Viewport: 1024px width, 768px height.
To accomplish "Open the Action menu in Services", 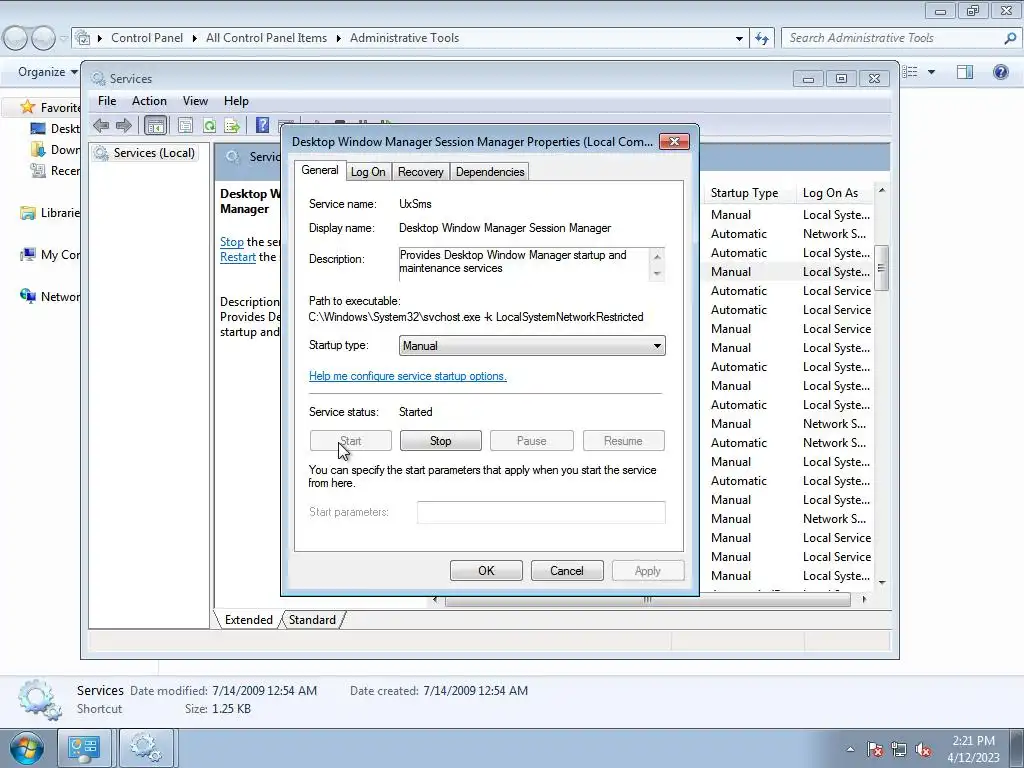I will (149, 101).
